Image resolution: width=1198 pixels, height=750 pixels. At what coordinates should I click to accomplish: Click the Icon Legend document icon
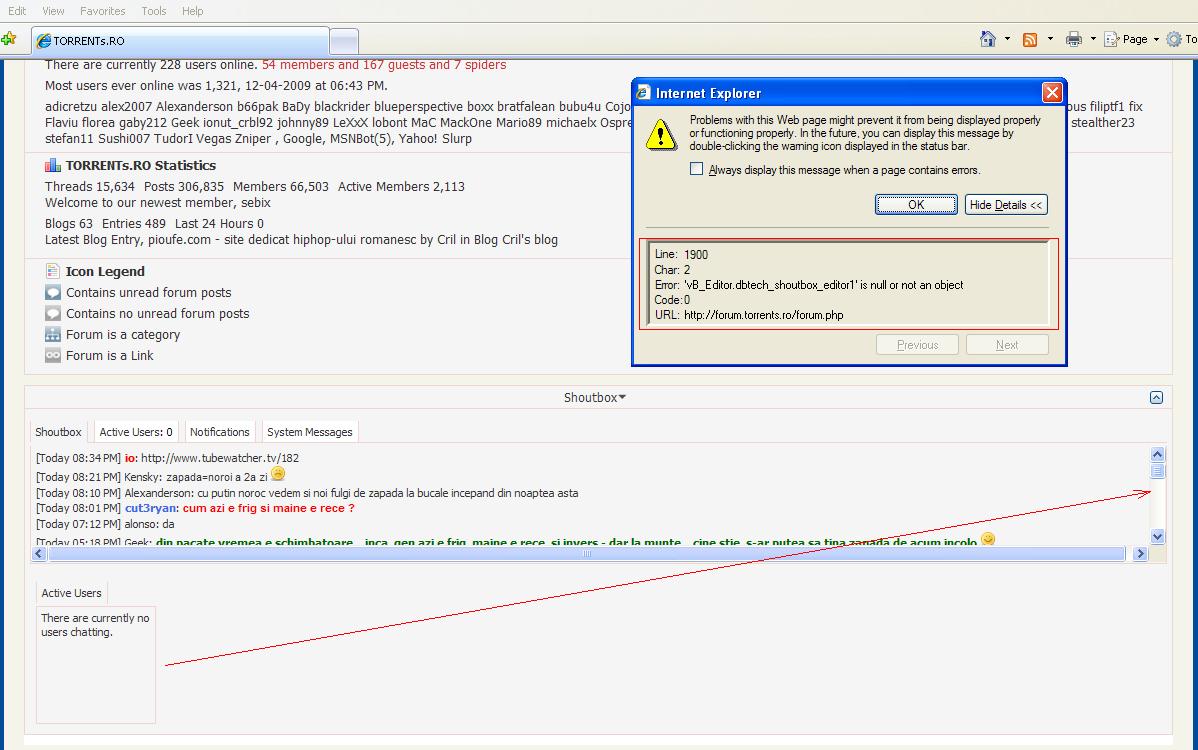pos(53,271)
